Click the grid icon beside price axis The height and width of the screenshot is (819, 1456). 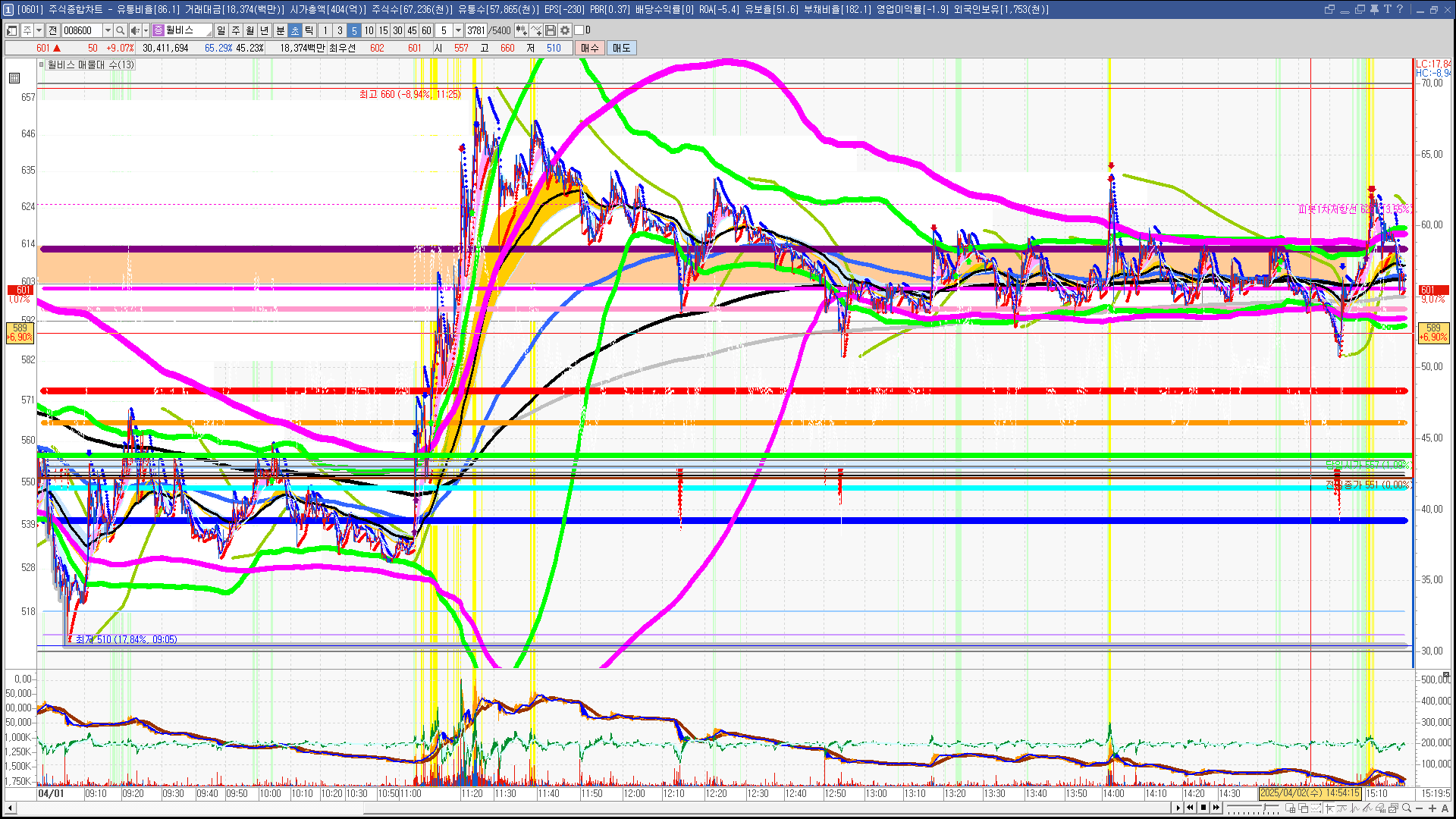[14, 78]
